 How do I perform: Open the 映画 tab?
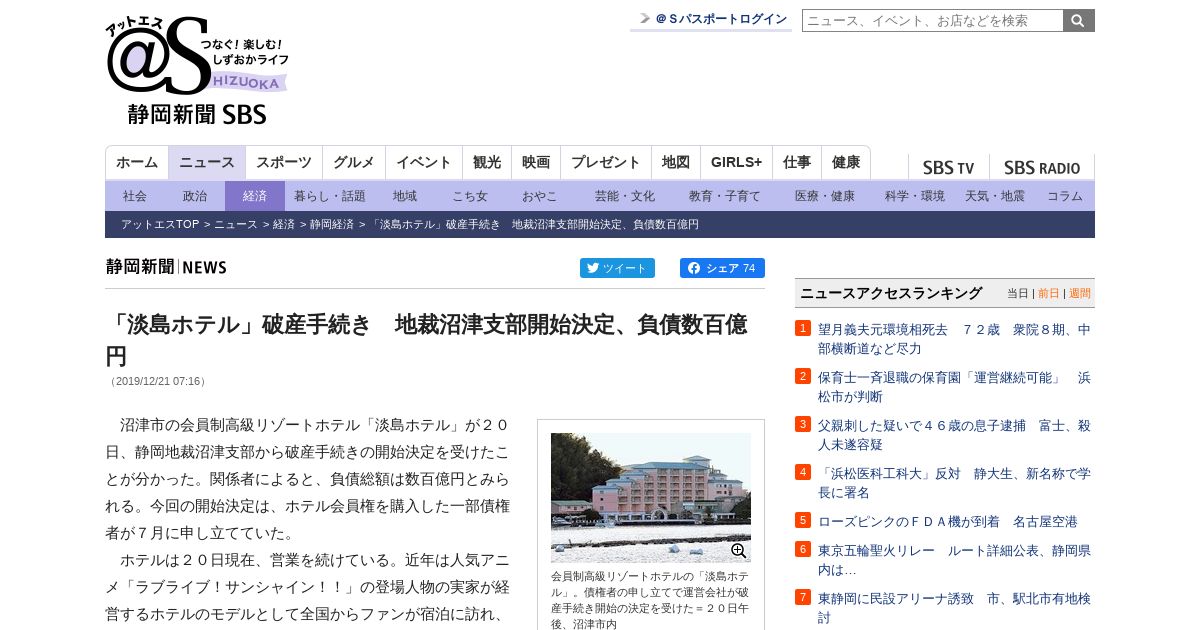536,163
